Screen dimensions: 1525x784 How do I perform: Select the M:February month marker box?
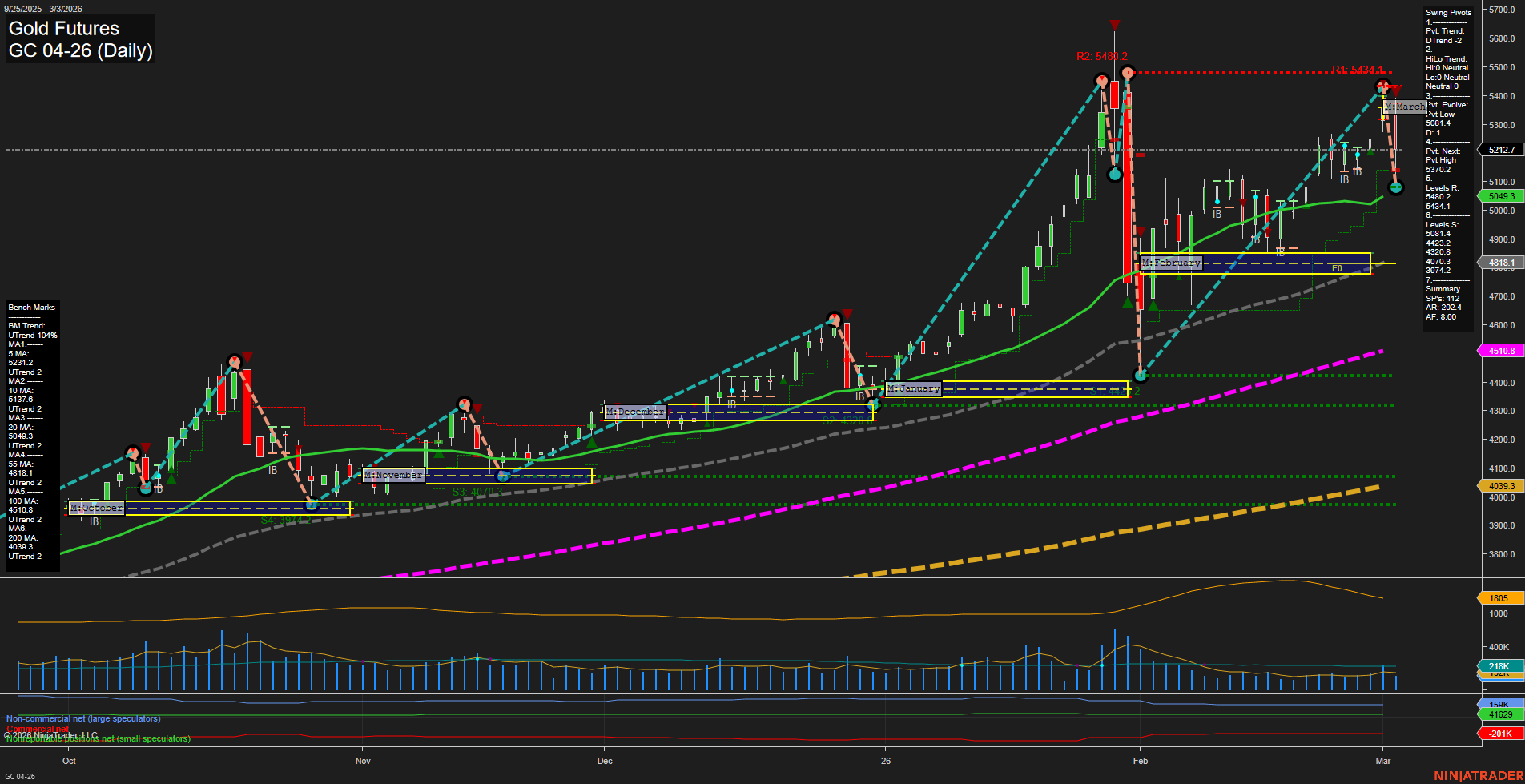(1171, 262)
